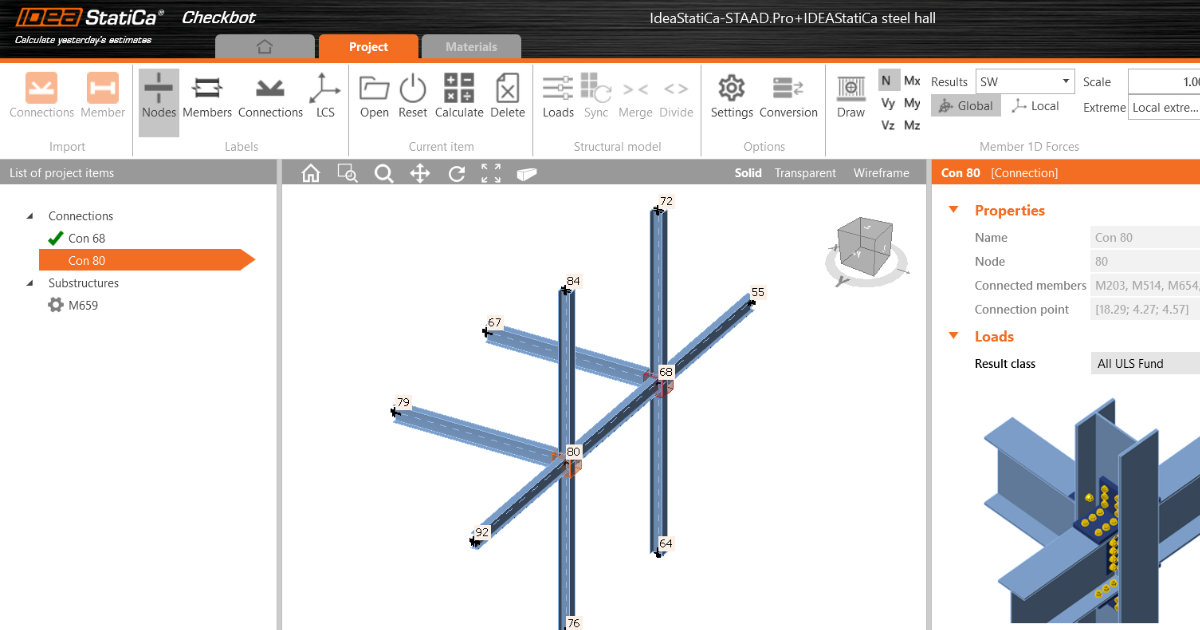Open Settings options
The width and height of the screenshot is (1200, 630).
click(732, 96)
